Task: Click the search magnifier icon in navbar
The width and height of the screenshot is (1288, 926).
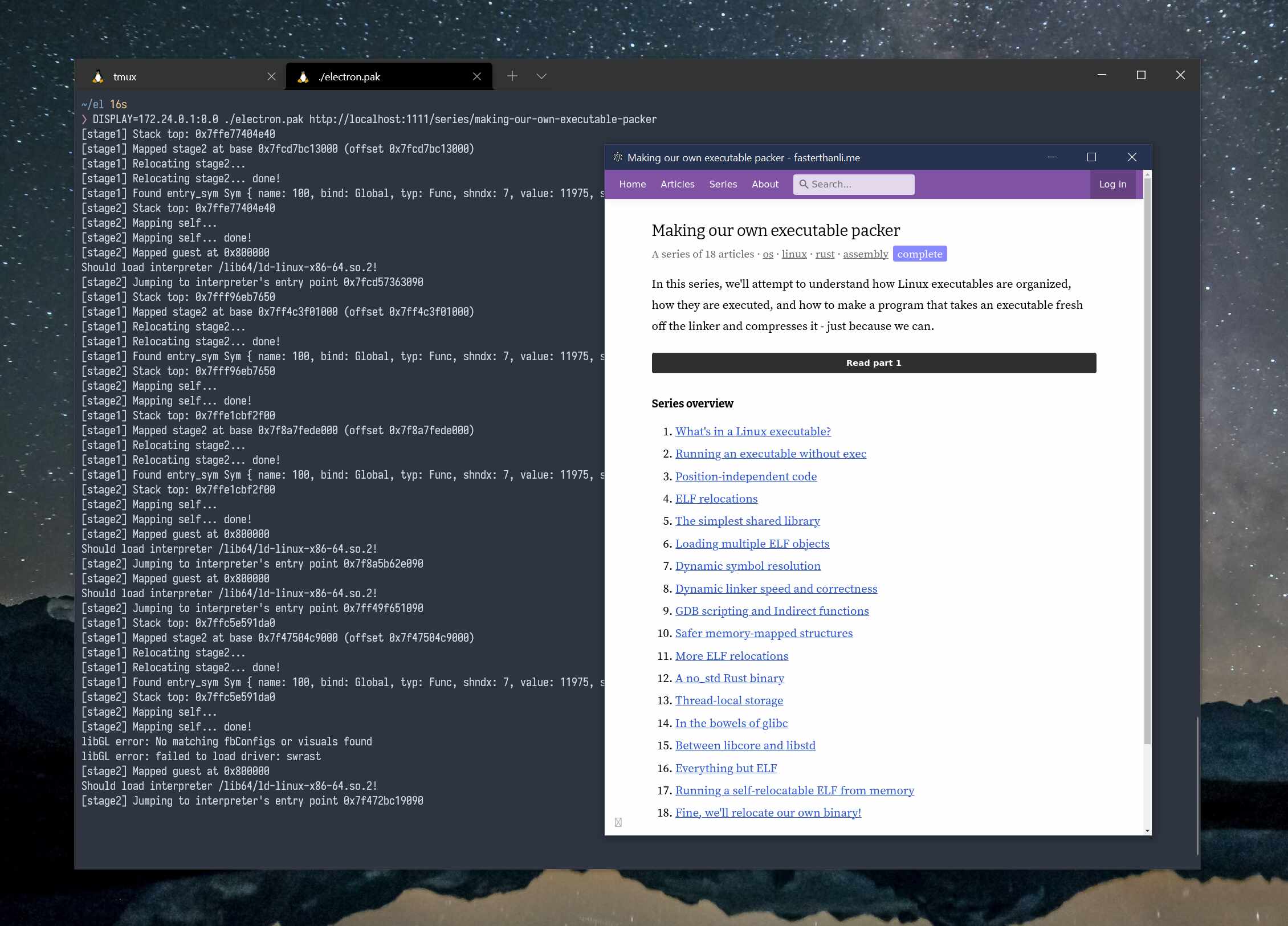Action: pyautogui.click(x=804, y=184)
